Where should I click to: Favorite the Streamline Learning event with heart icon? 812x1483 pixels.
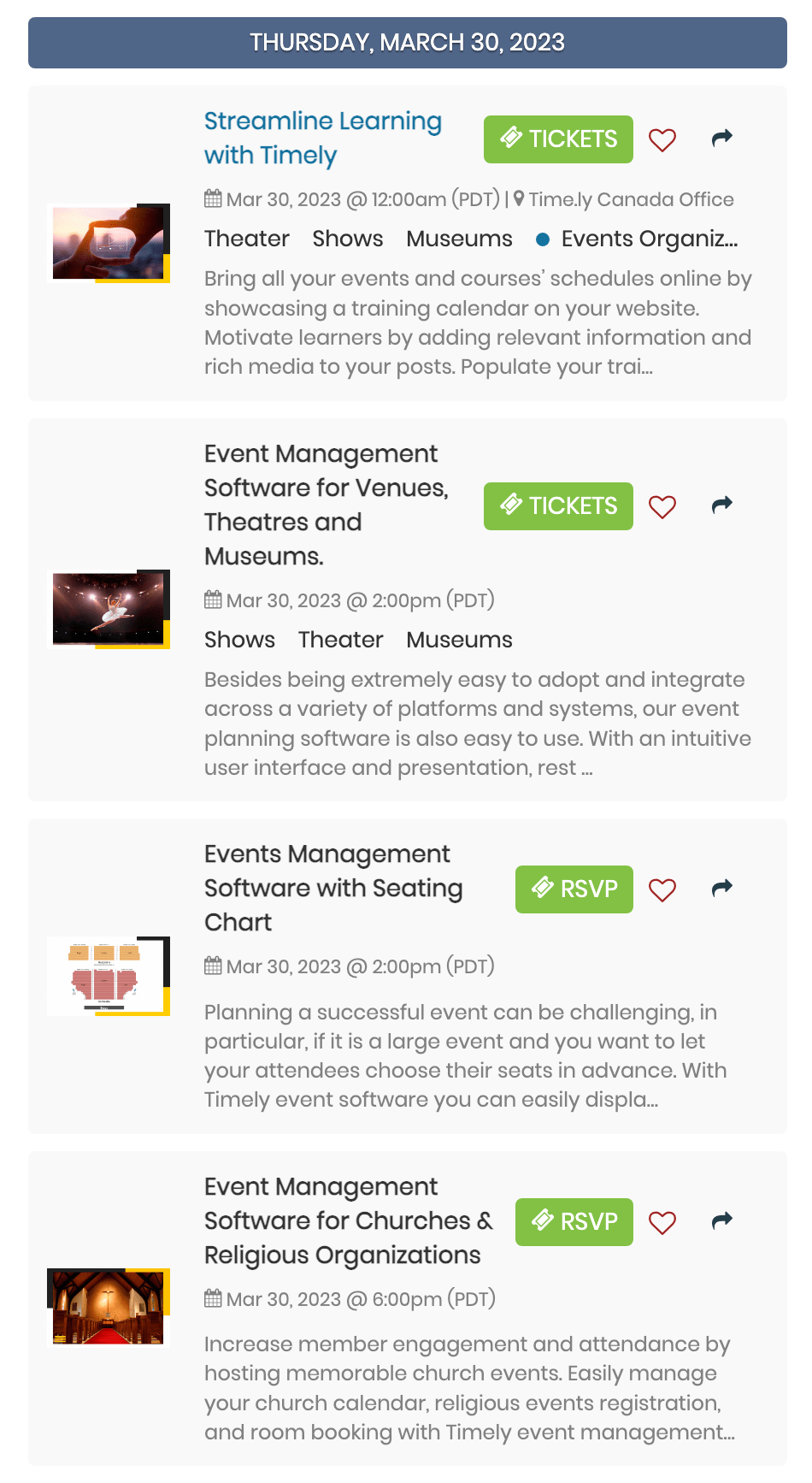[662, 139]
